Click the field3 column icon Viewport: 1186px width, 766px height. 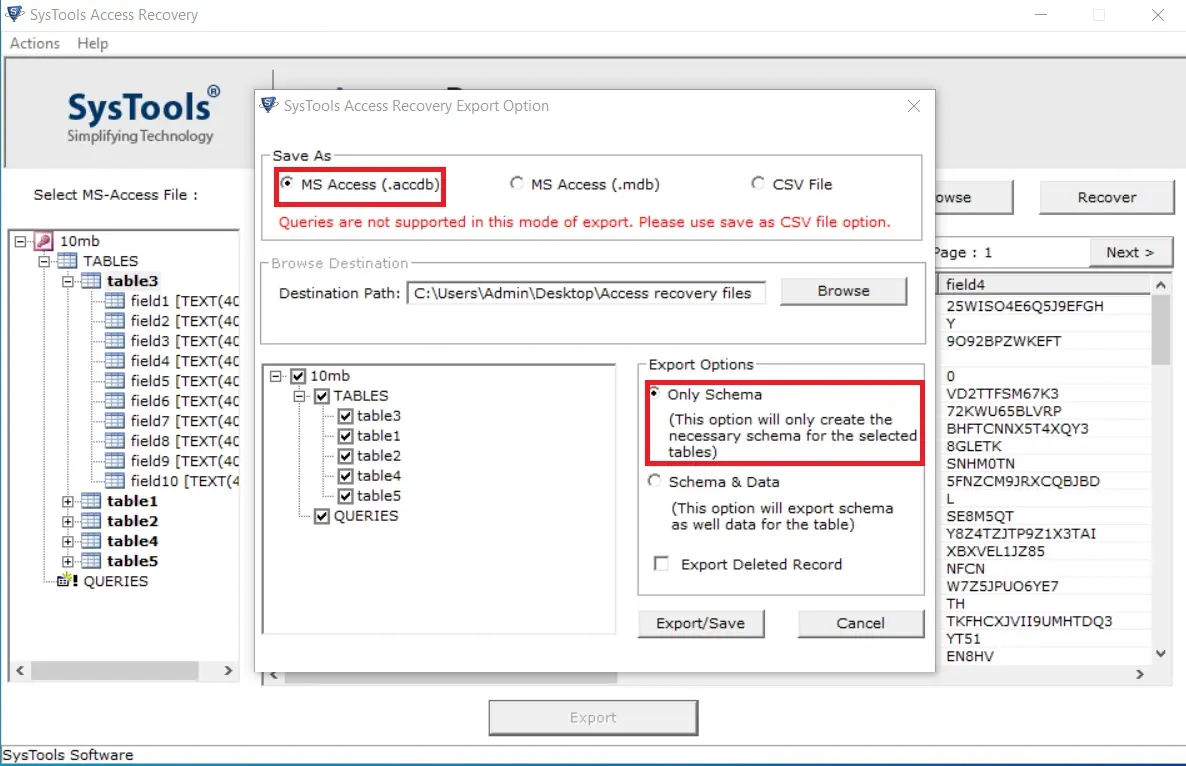(x=114, y=341)
